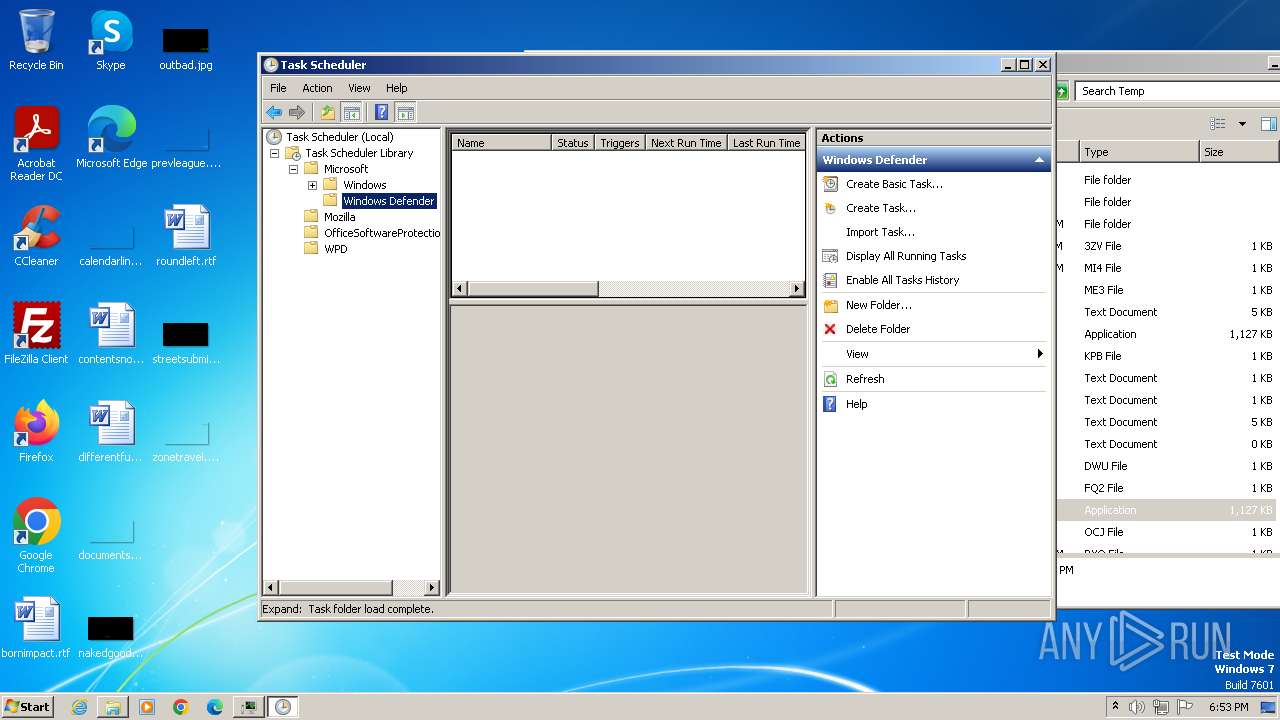Sort task list by Triggers column
This screenshot has height=720, width=1280.
coord(620,143)
